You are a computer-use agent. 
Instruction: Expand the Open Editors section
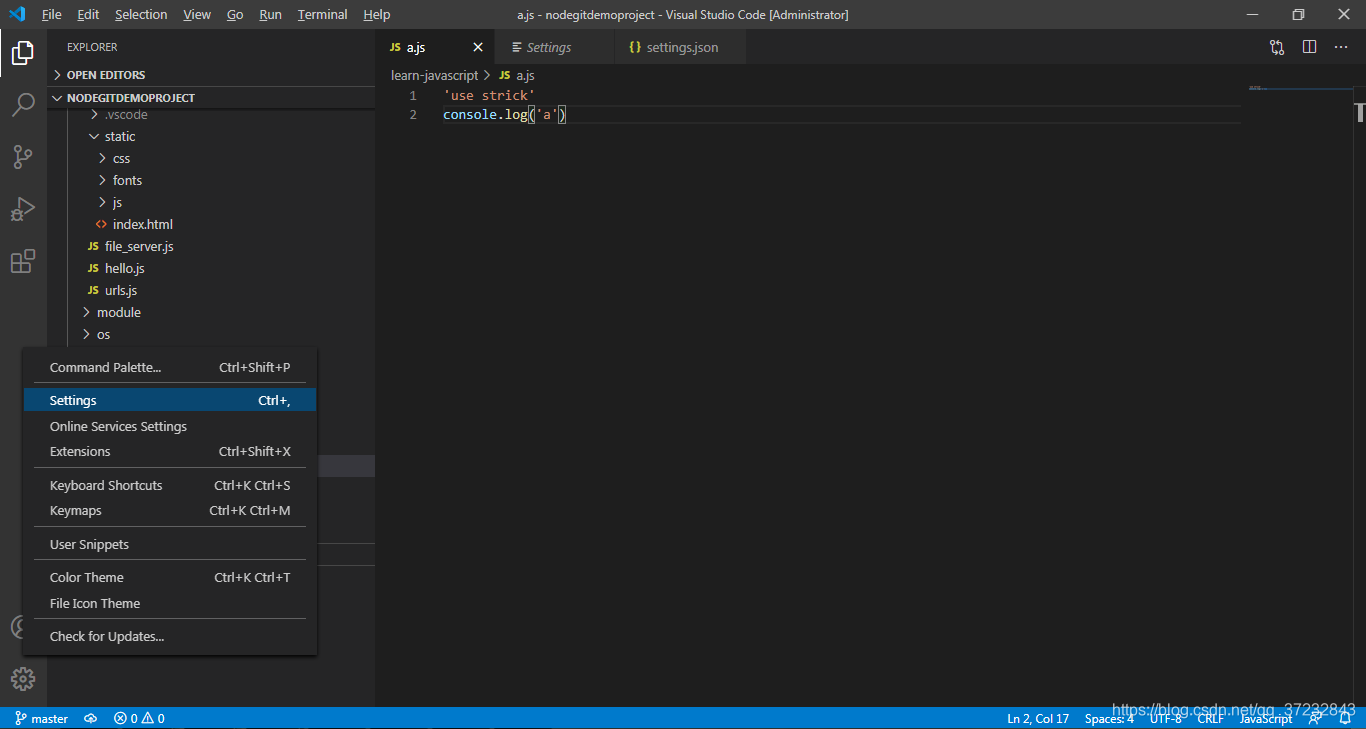(211, 75)
